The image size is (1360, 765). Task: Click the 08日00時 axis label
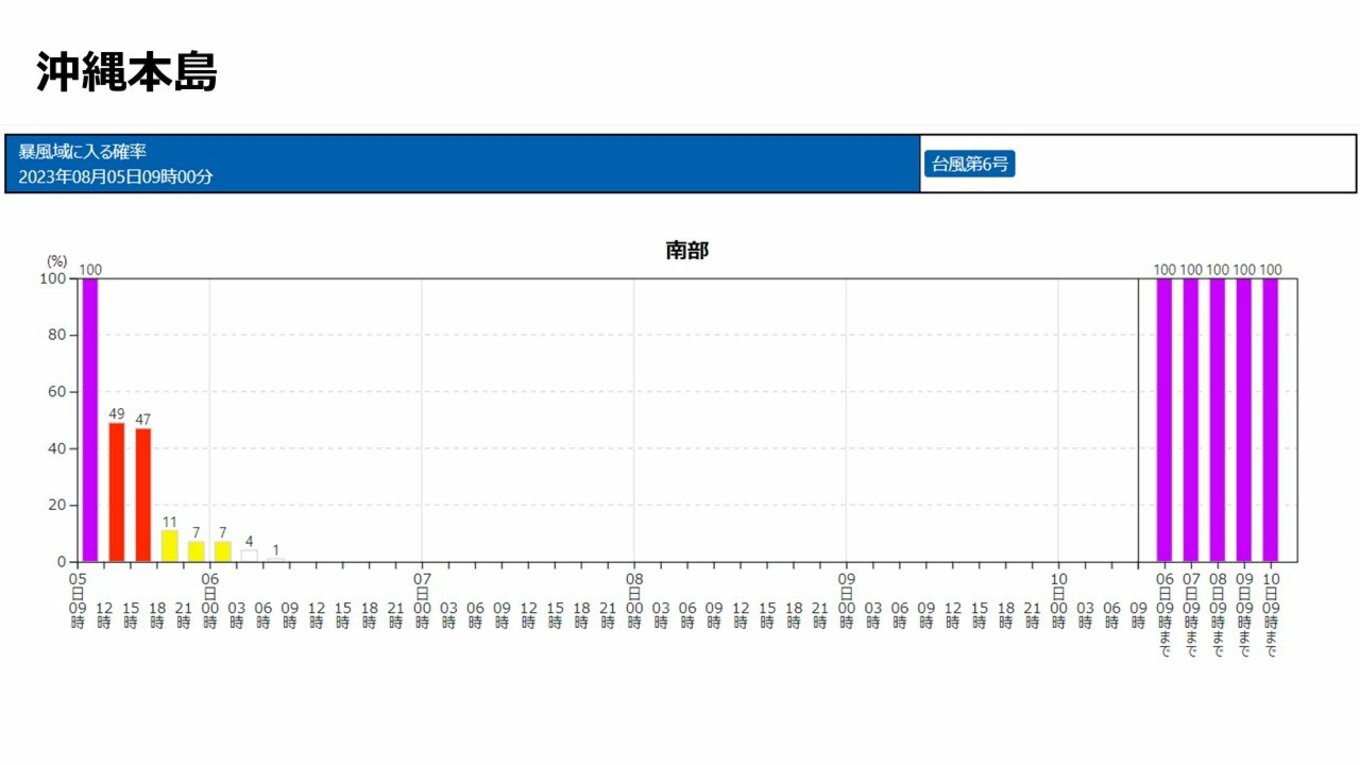tap(634, 600)
